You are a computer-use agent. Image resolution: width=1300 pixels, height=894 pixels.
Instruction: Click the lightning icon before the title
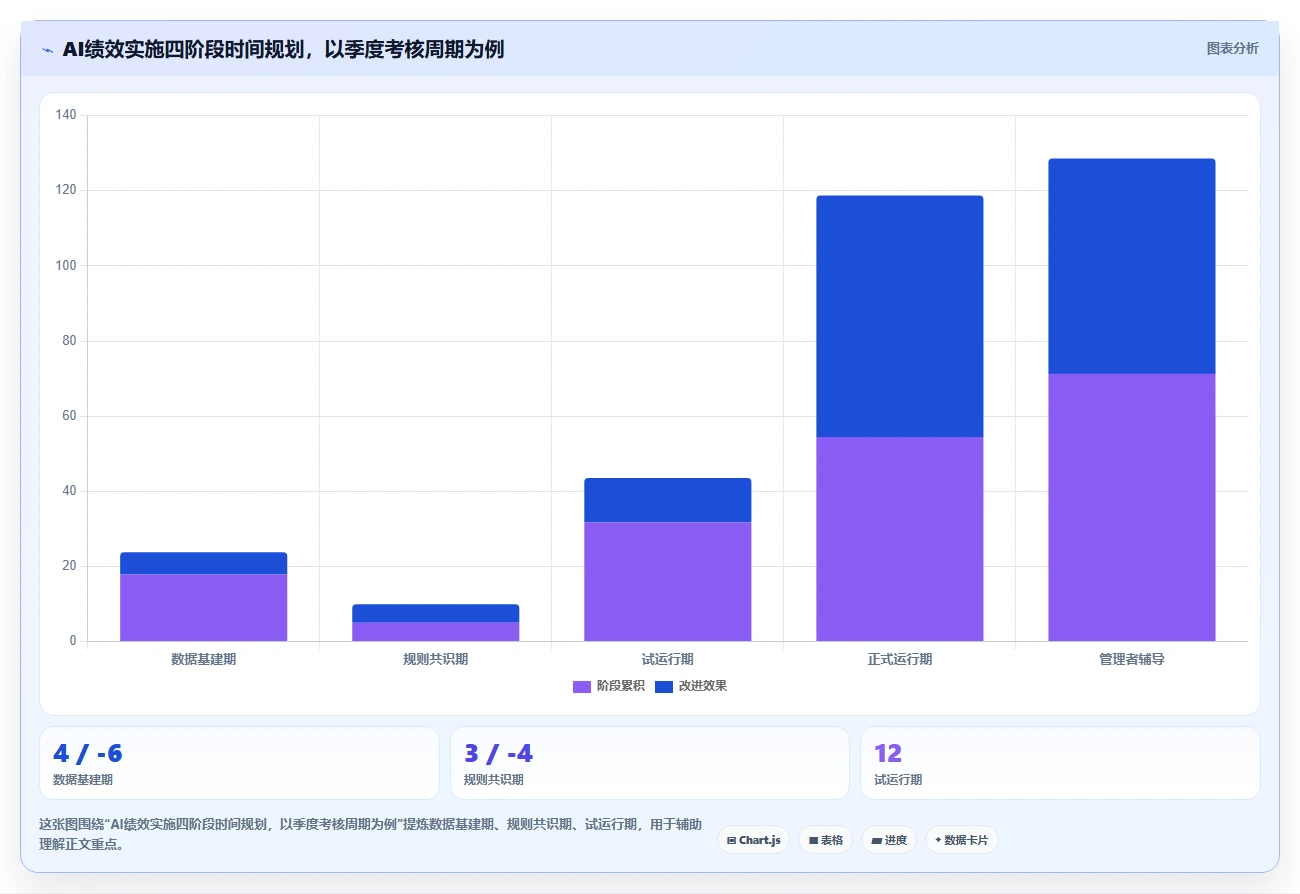pos(47,50)
